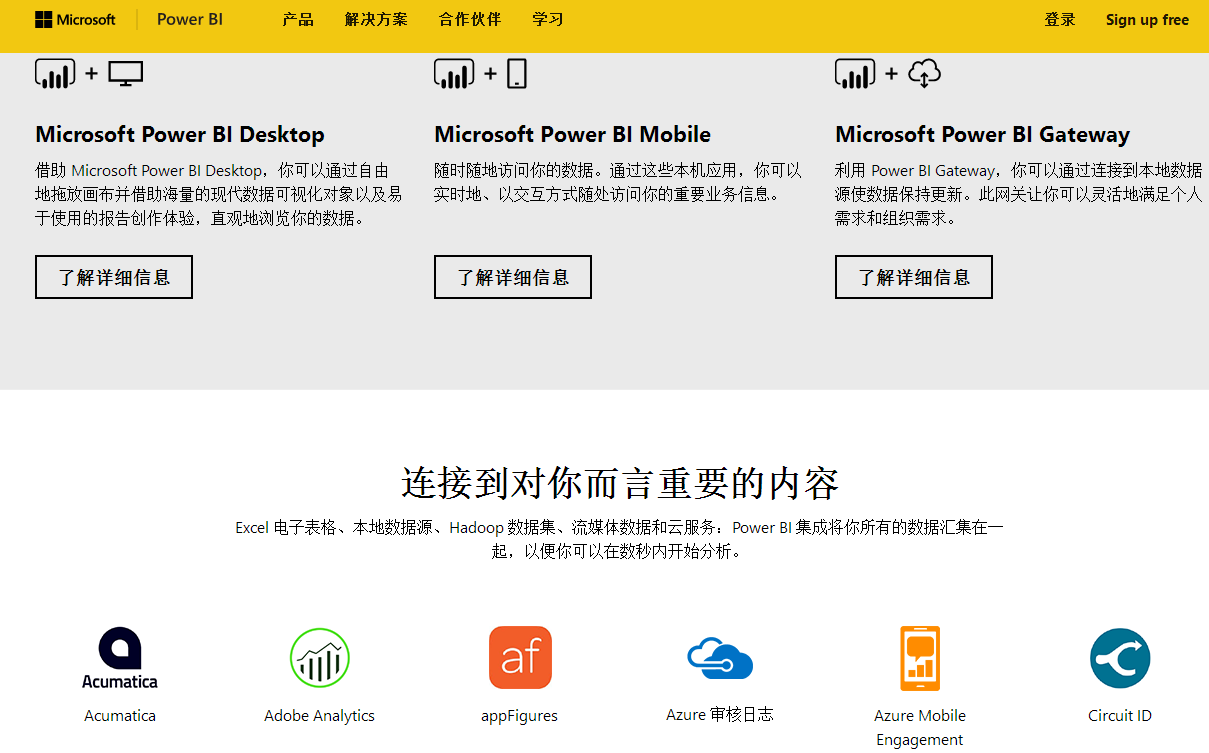The width and height of the screenshot is (1209, 753).
Task: Open the Adobe Analytics connector icon
Action: click(320, 658)
